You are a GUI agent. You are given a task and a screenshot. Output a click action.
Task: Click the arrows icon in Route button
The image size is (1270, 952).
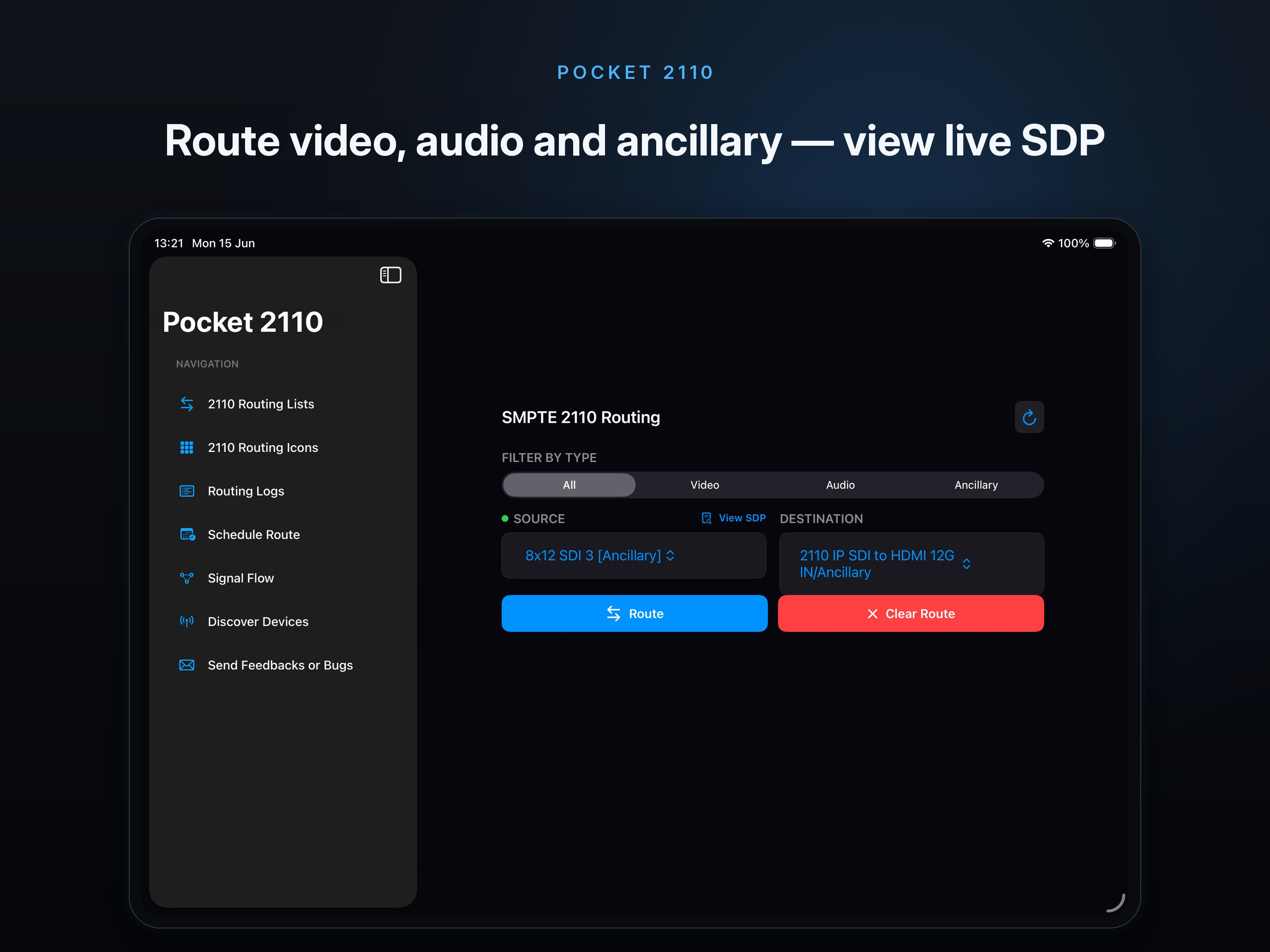point(614,613)
